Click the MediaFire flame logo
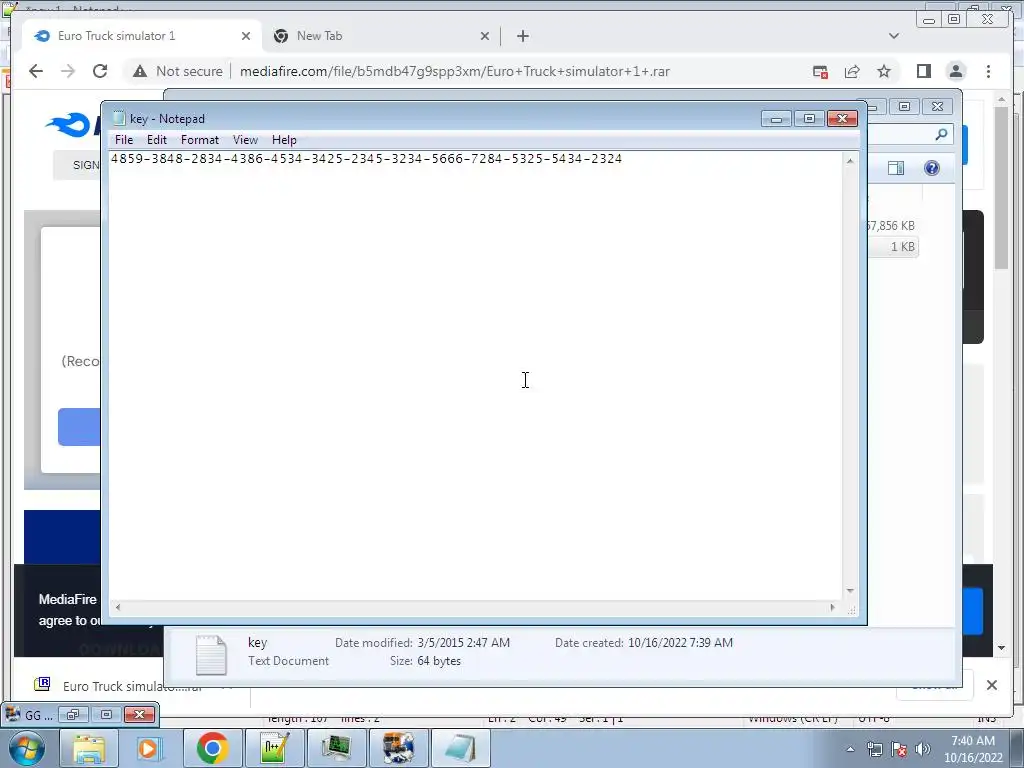The width and height of the screenshot is (1024, 768). click(69, 125)
